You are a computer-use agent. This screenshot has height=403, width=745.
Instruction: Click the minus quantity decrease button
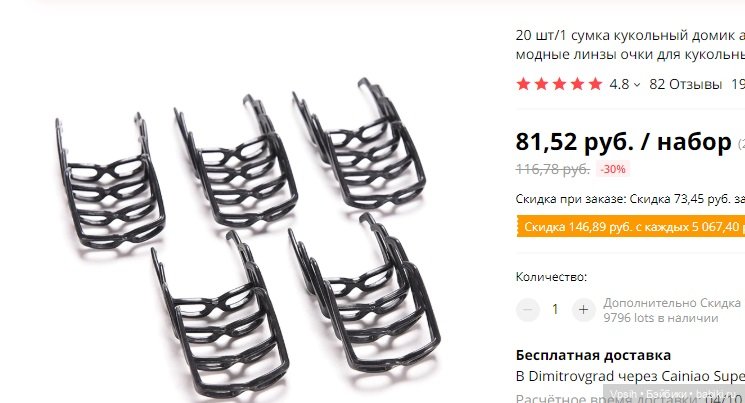(527, 310)
